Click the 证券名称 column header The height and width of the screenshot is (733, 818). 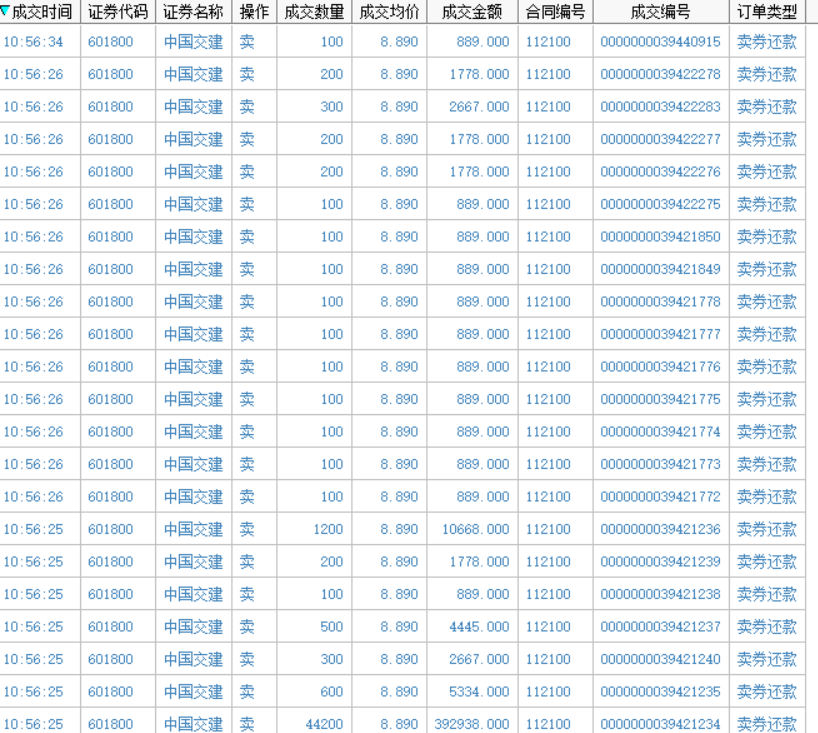tap(193, 11)
